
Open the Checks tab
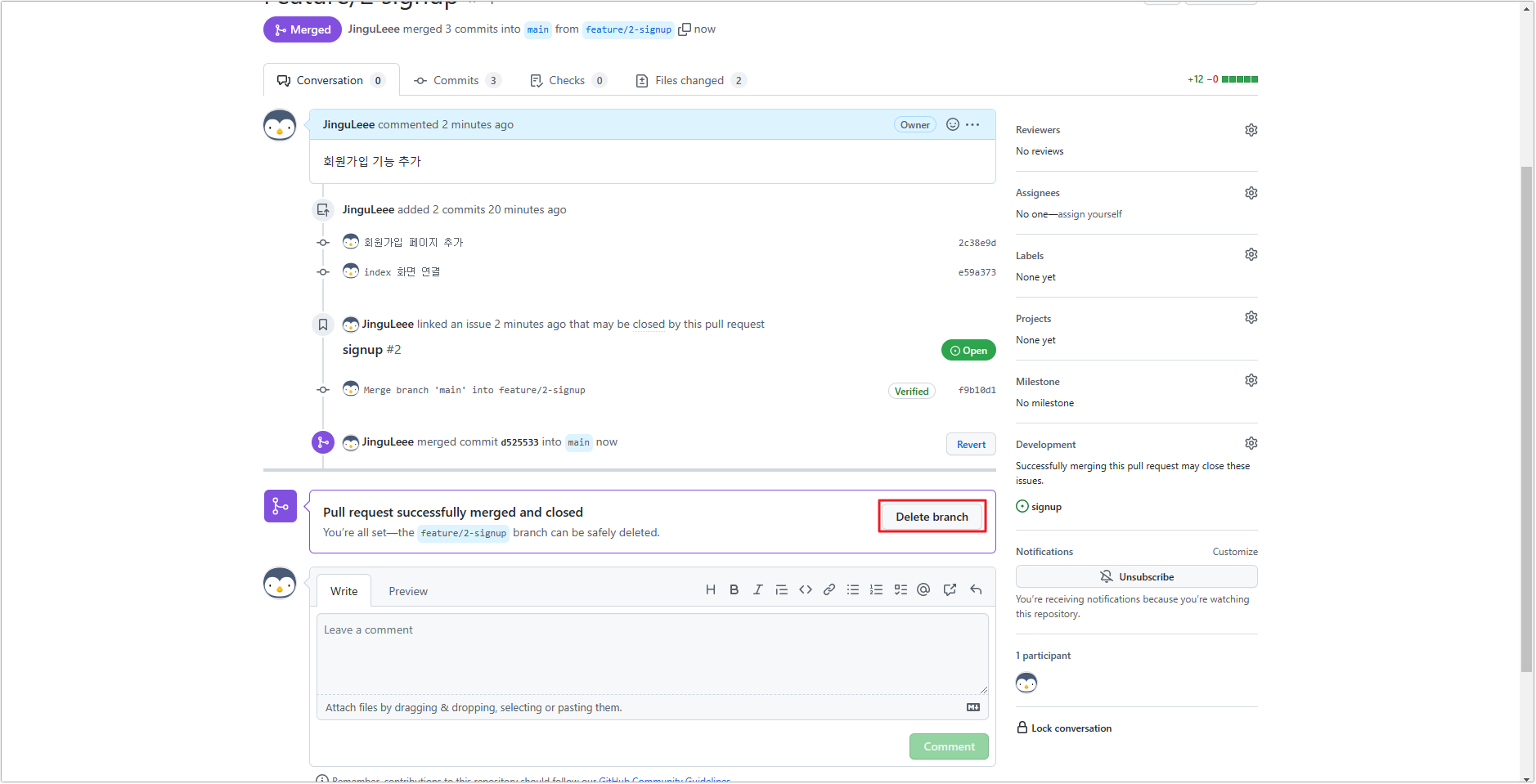[x=568, y=80]
